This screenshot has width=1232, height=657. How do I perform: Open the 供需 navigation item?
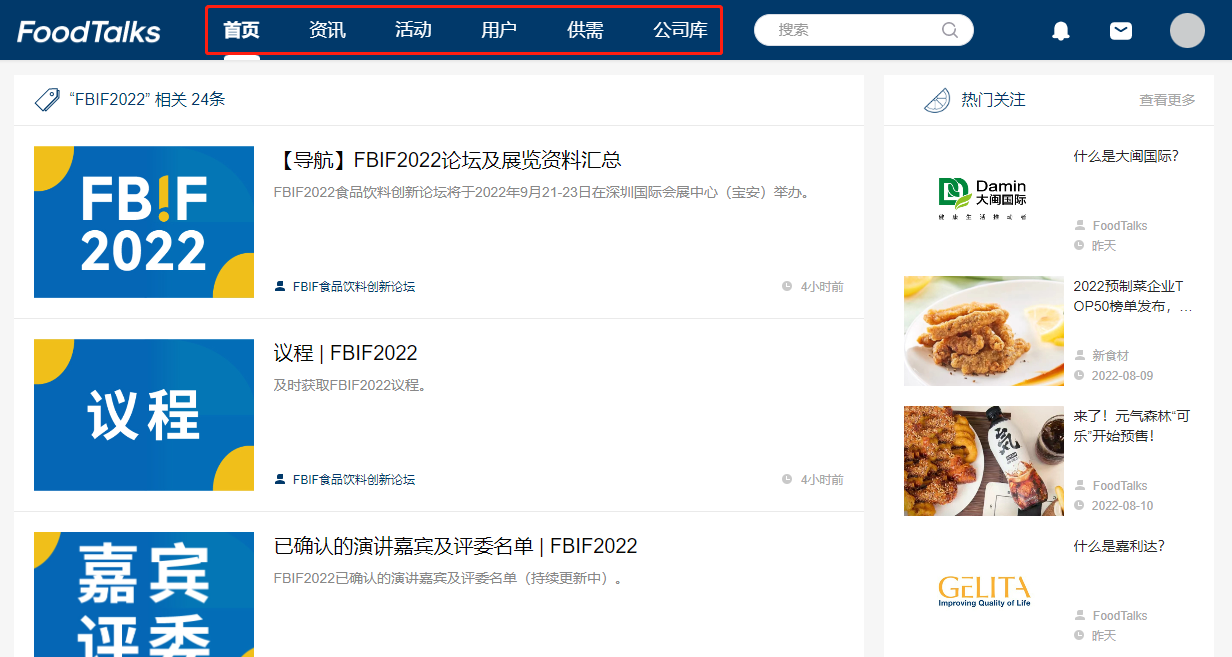point(585,30)
